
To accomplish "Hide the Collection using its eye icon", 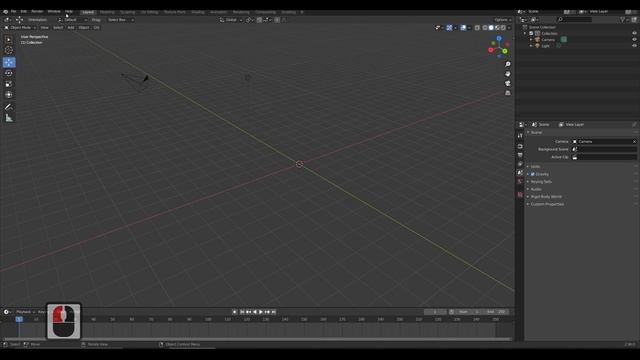I will [634, 33].
